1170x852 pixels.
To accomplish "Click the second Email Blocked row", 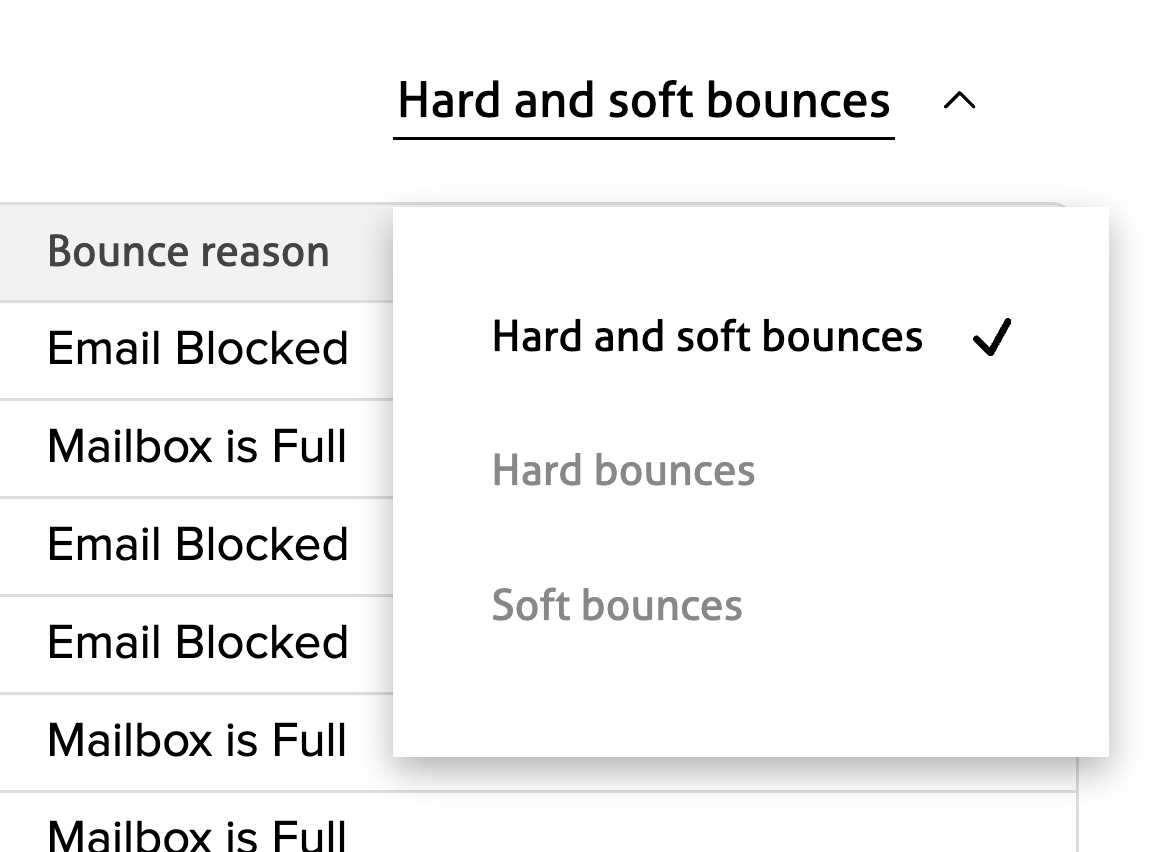I will pos(197,544).
